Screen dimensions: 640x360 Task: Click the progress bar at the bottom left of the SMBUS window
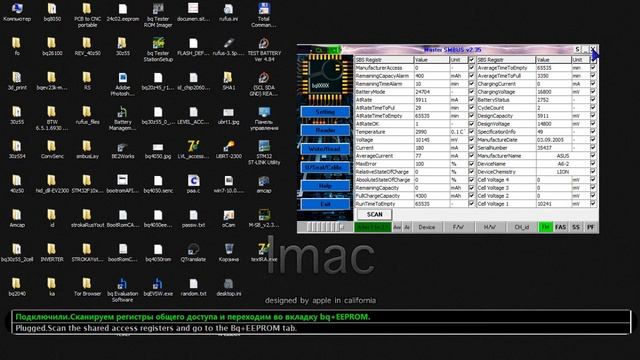tap(325, 227)
